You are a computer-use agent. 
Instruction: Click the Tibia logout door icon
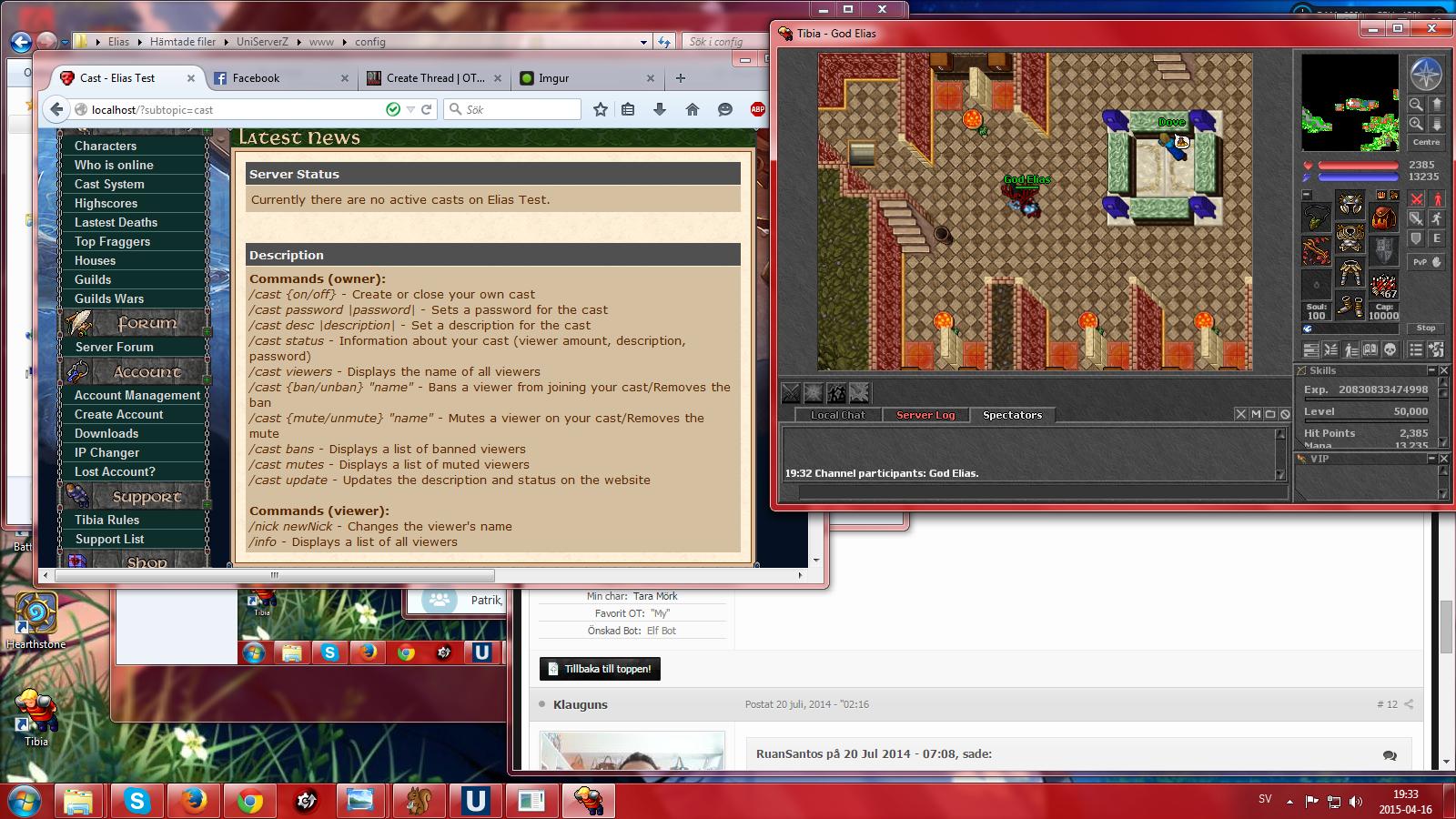click(1436, 349)
